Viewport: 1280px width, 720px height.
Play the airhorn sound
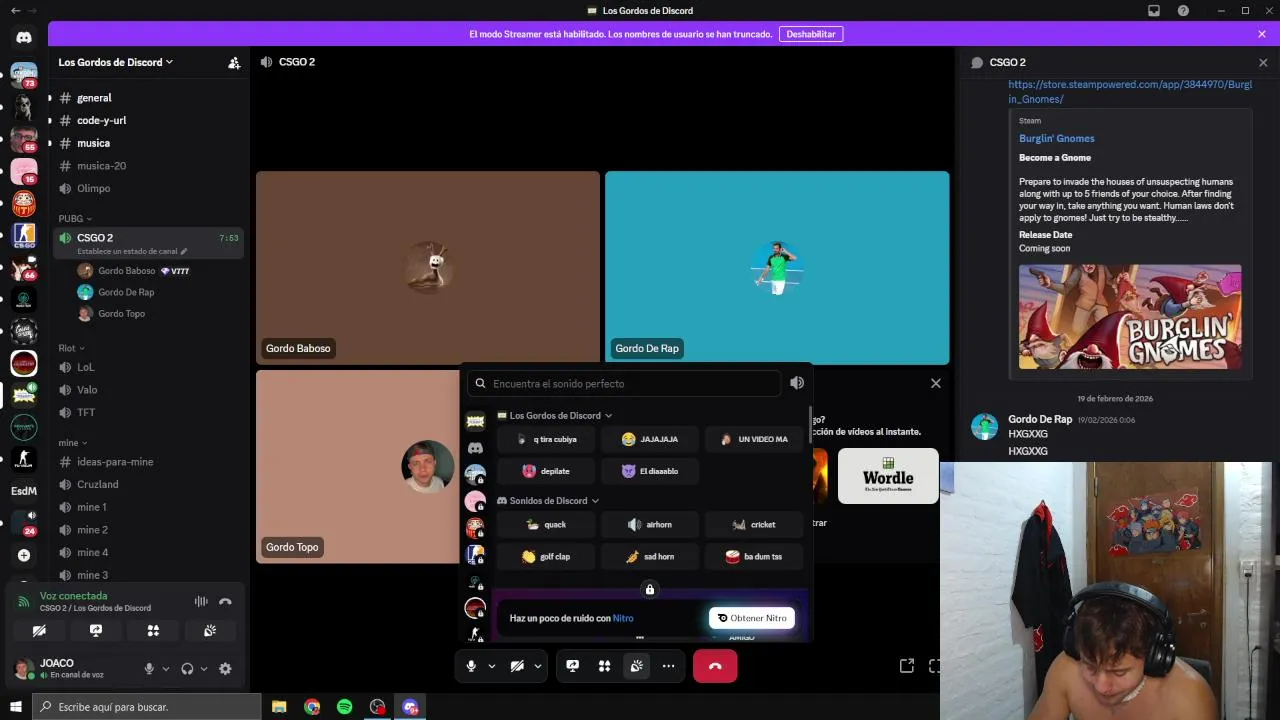click(650, 524)
